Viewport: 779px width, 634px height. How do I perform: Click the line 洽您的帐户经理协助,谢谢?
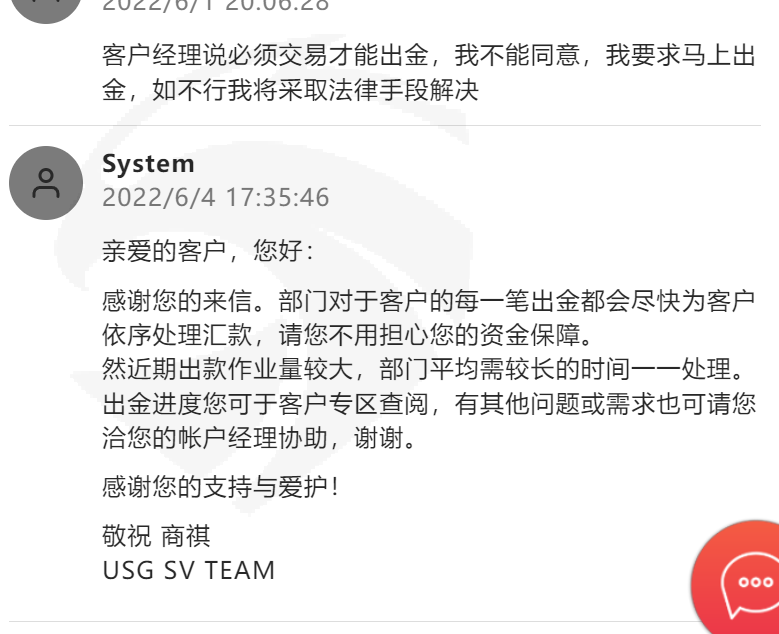click(x=259, y=438)
